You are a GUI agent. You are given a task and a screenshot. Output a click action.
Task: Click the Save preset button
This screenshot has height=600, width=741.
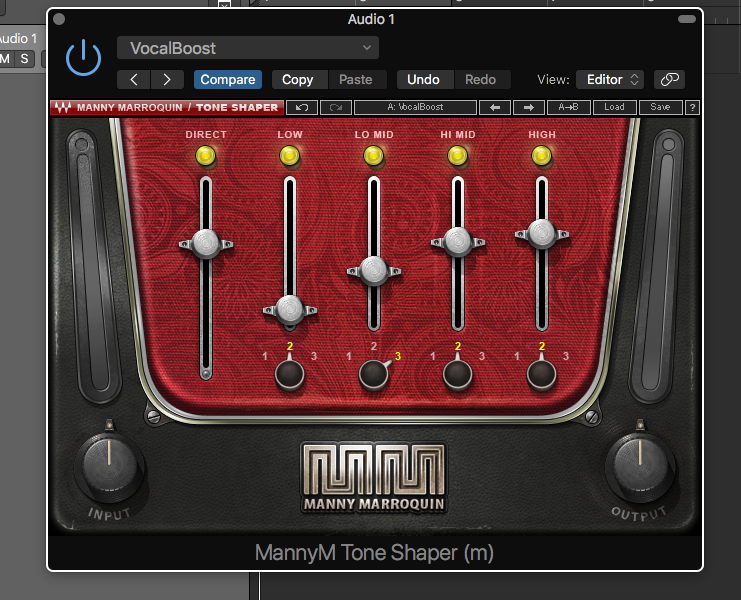661,107
